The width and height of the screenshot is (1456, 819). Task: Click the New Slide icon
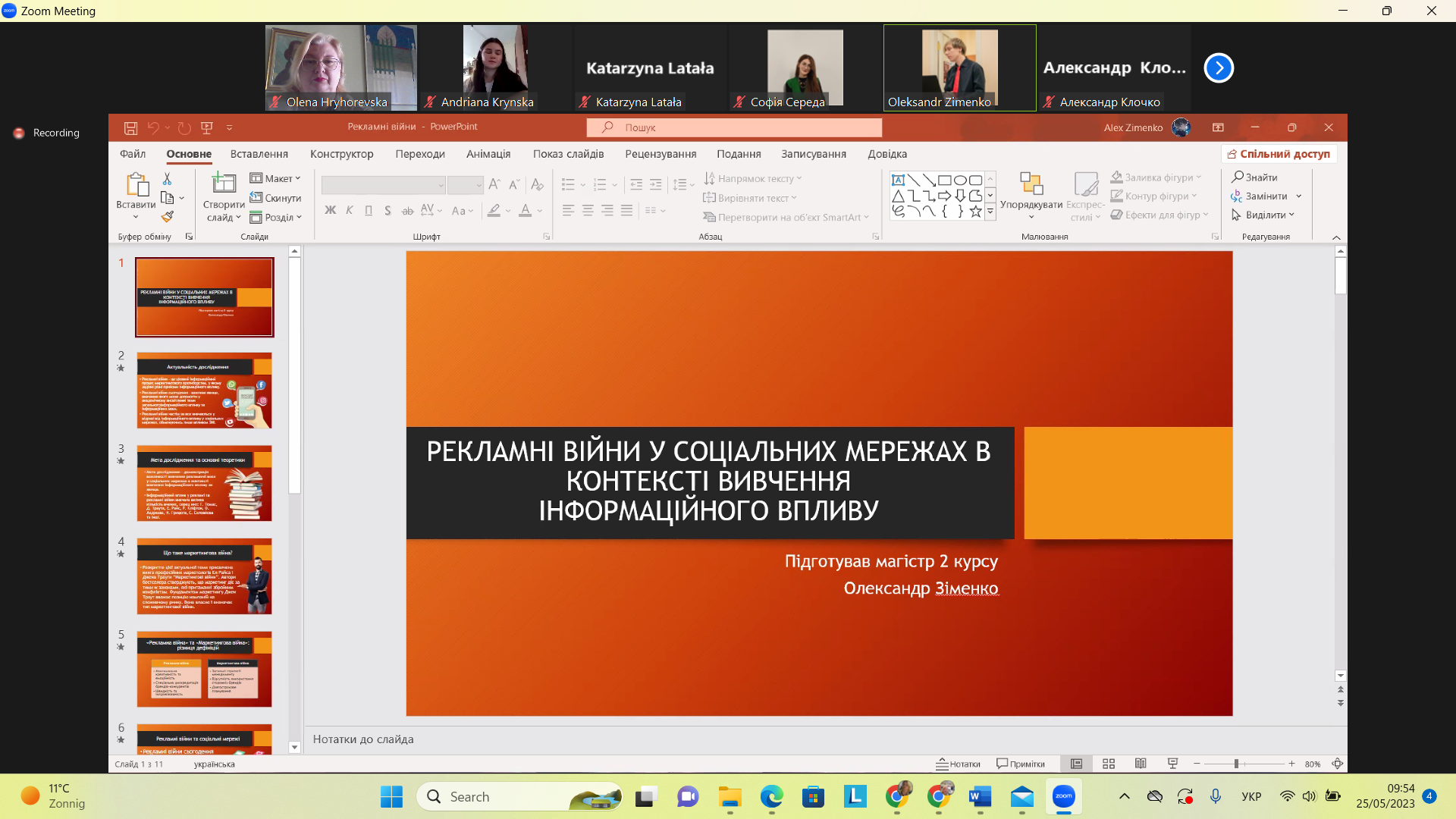point(223,184)
